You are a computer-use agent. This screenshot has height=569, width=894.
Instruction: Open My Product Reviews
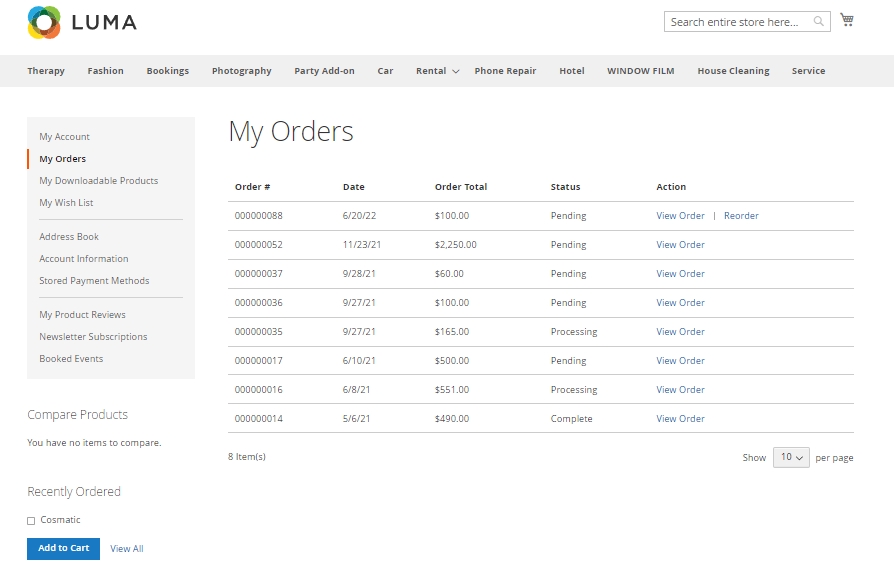[83, 315]
